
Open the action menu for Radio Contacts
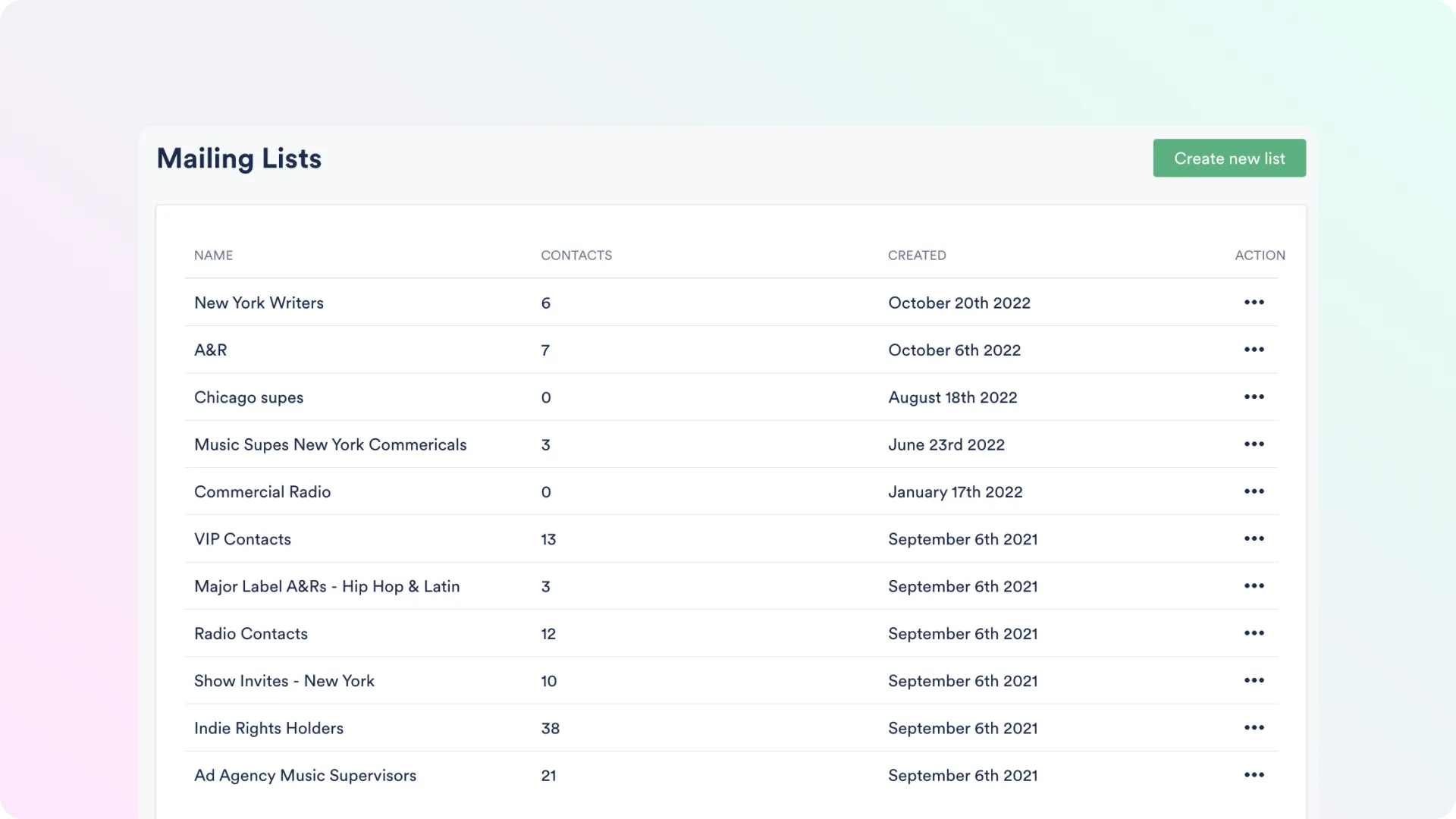pyautogui.click(x=1254, y=633)
